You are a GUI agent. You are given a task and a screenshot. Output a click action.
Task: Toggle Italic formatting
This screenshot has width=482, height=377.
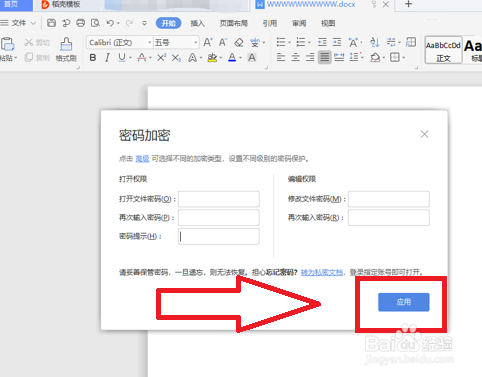point(107,58)
